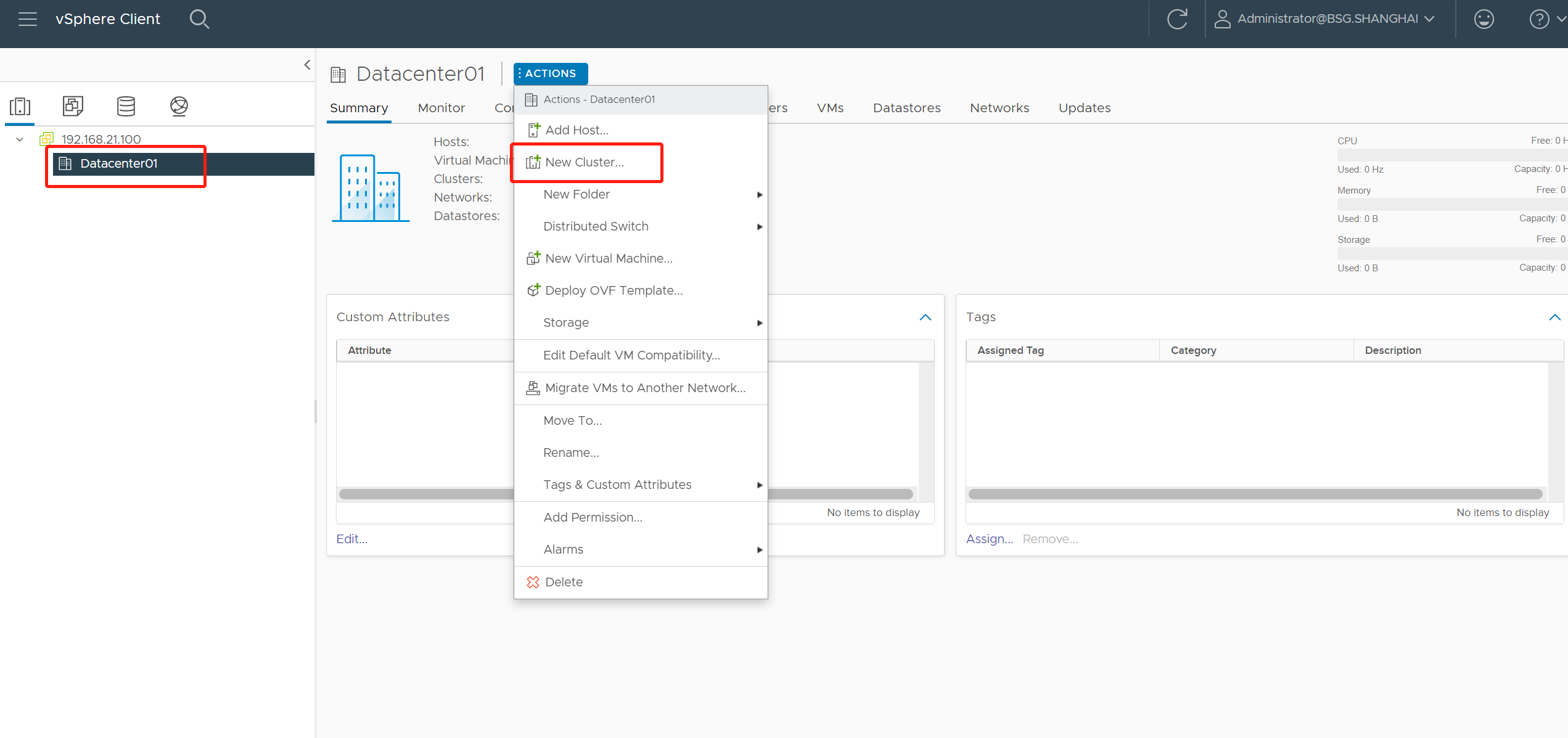The height and width of the screenshot is (738, 1568).
Task: Switch to Storage inventory view
Action: tap(126, 106)
